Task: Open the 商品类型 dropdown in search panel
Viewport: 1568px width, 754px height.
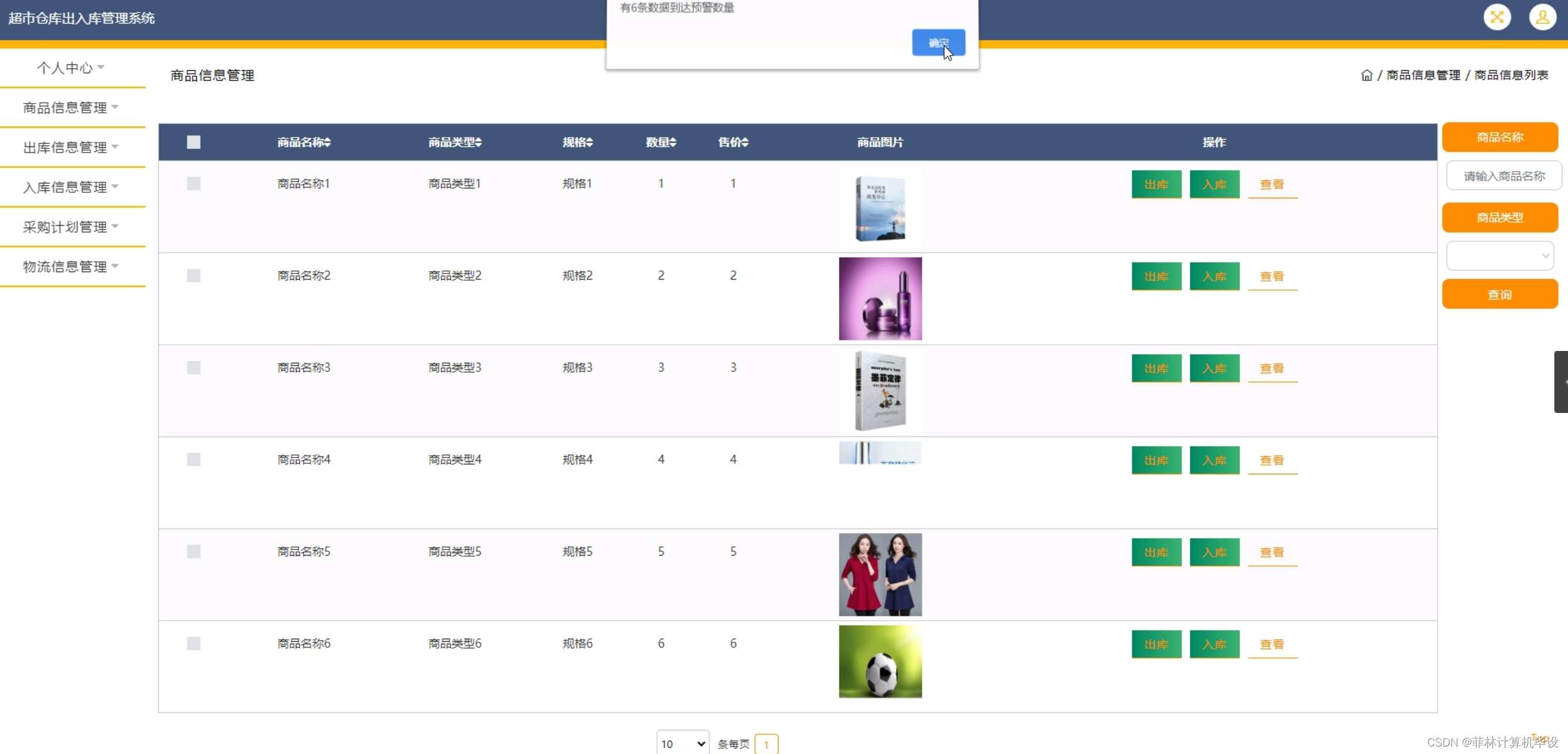Action: tap(1500, 255)
